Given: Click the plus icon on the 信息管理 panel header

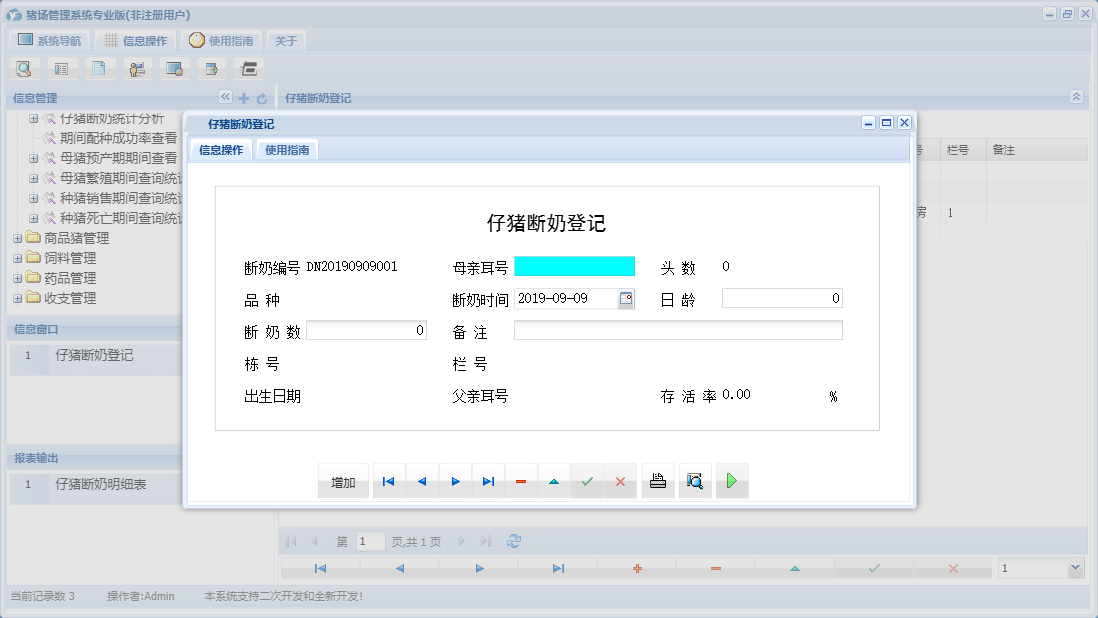Looking at the screenshot, I should [x=244, y=97].
